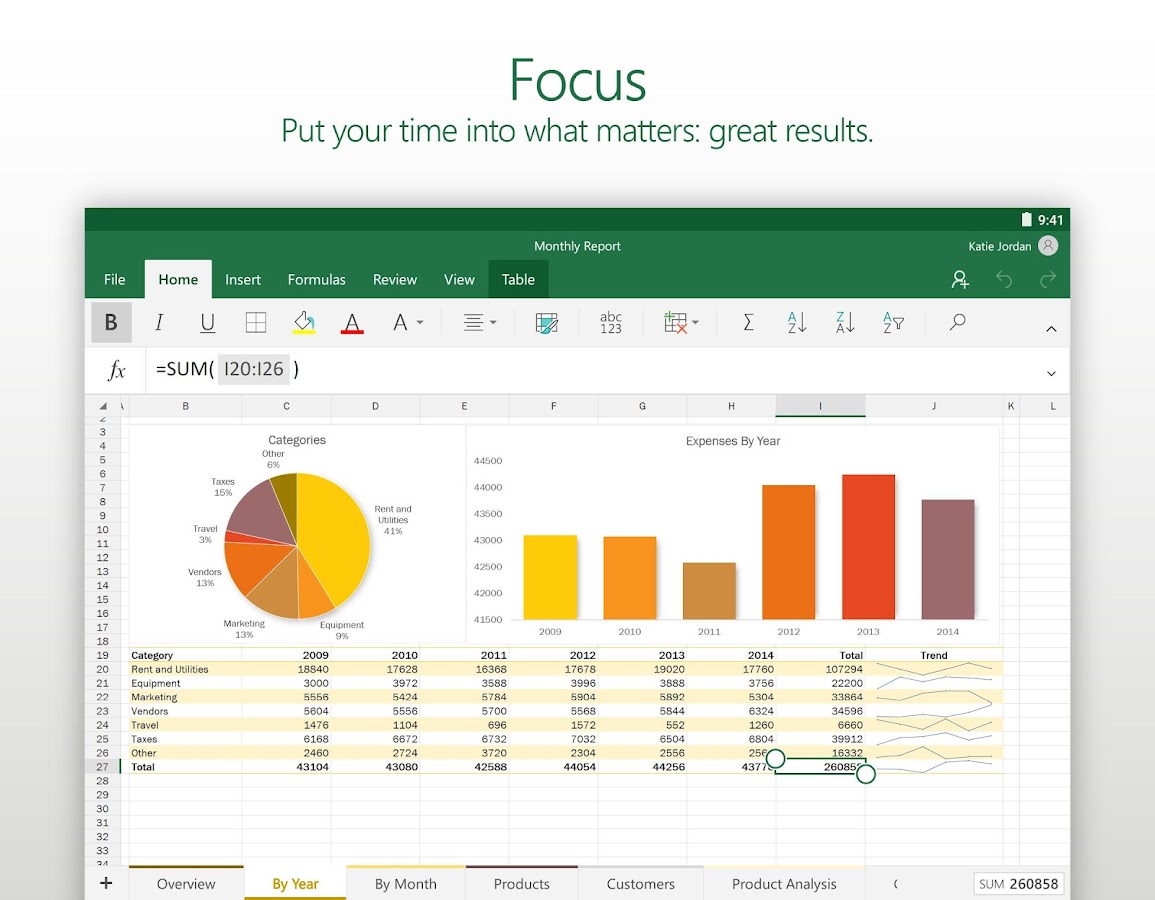This screenshot has width=1155, height=900.
Task: Open the By Year sheet
Action: click(295, 883)
